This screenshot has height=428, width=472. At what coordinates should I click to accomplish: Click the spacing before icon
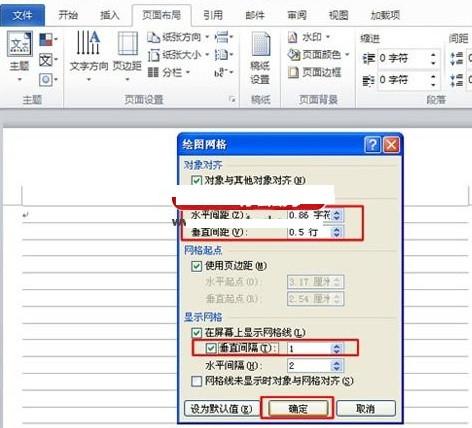[457, 59]
